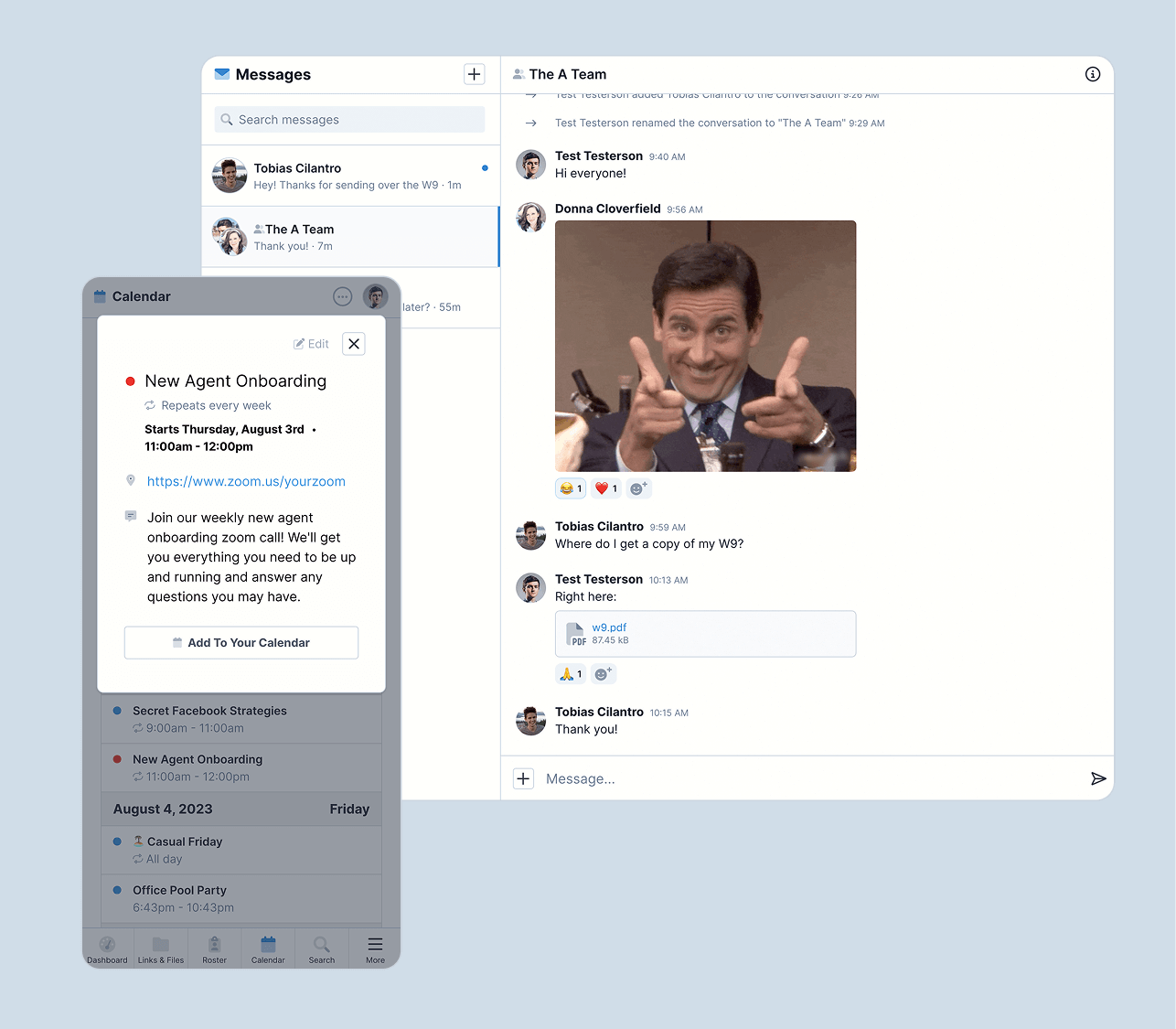
Task: Close the New Agent Onboarding event popup
Action: [354, 344]
